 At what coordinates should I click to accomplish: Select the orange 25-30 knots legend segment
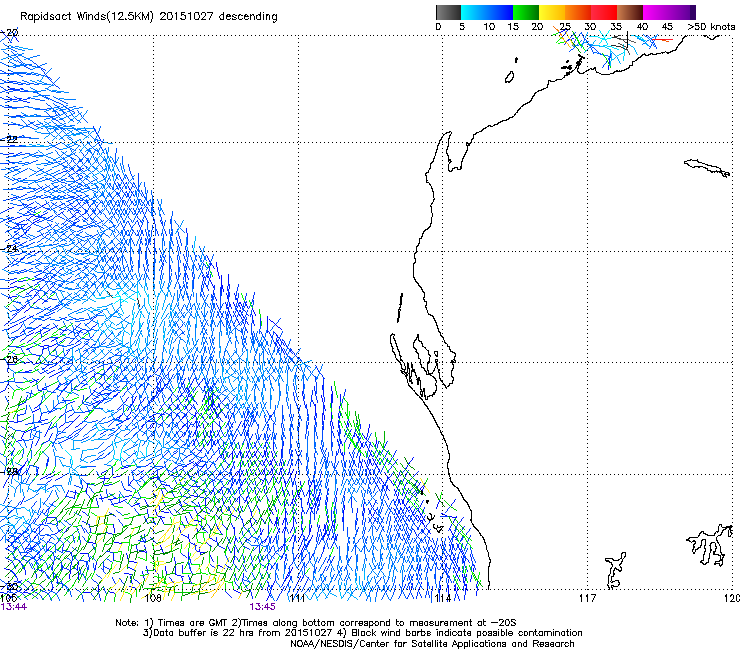[x=578, y=12]
